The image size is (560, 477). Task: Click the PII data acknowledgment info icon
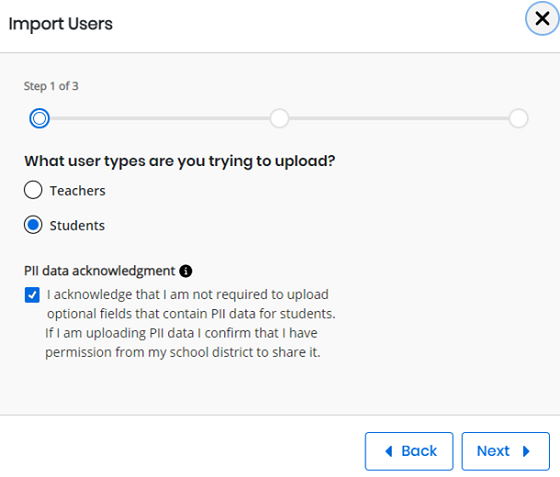point(186,271)
